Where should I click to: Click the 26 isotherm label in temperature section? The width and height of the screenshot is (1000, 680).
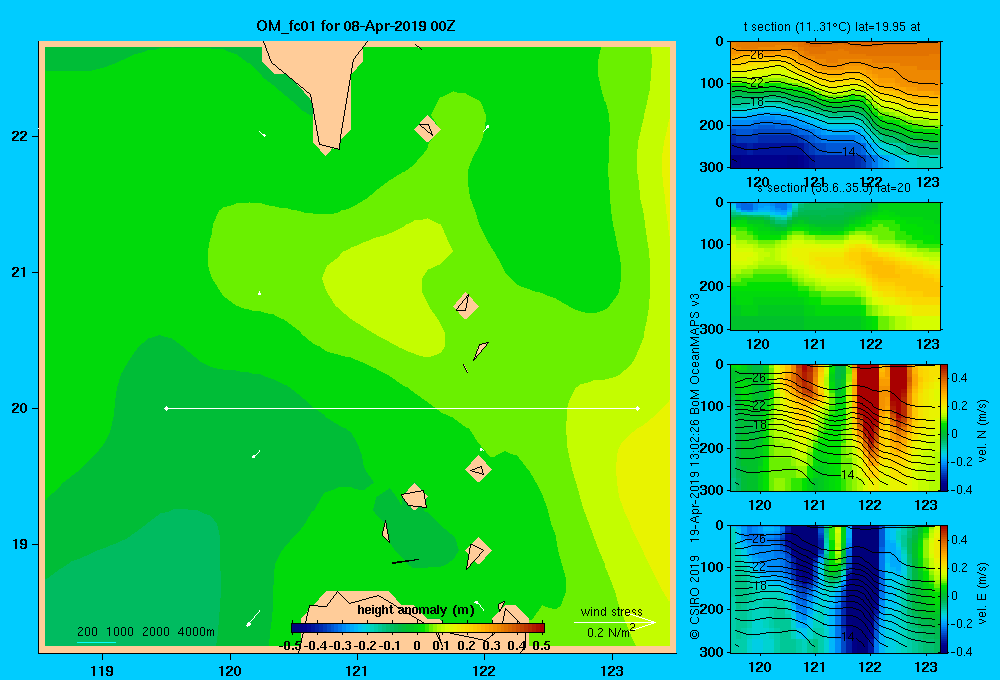757,55
